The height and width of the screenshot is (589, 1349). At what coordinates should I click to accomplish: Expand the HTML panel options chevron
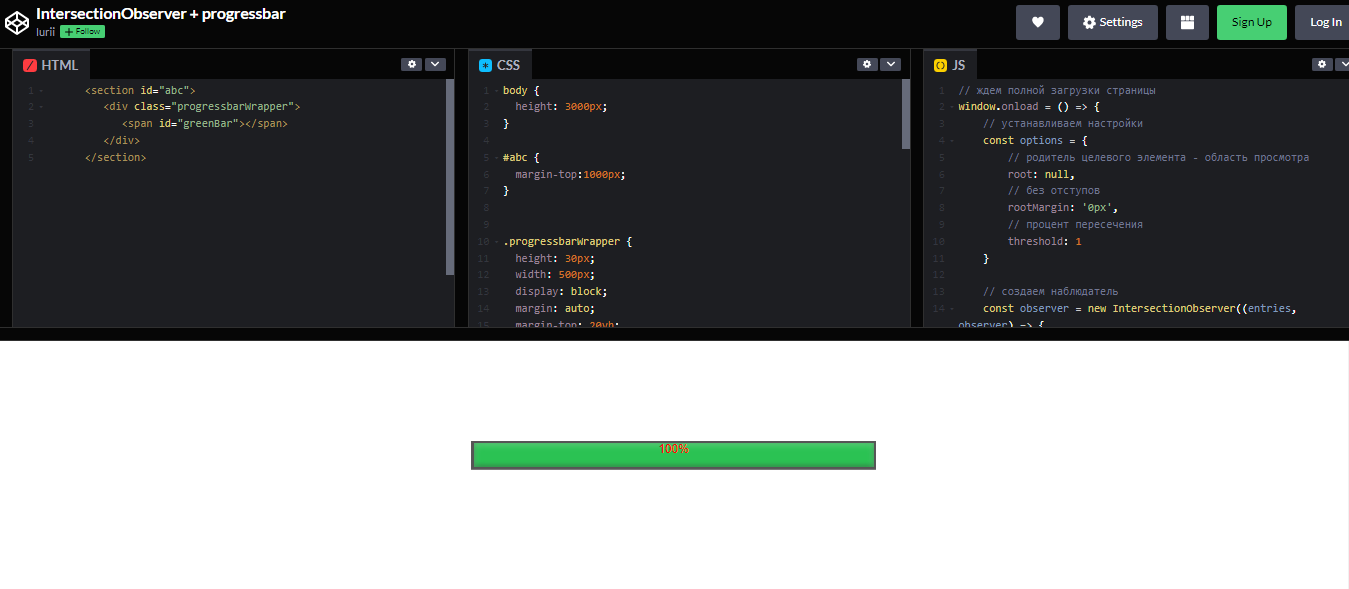tap(435, 64)
